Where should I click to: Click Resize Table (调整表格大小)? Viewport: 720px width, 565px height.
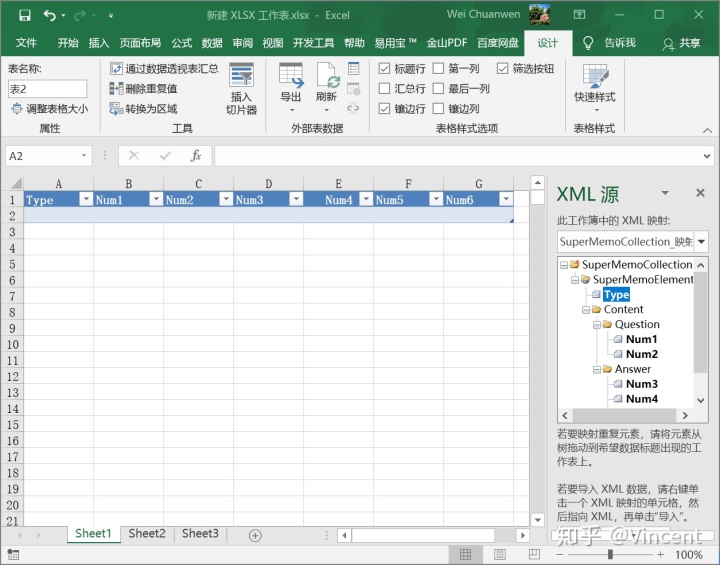[x=50, y=109]
